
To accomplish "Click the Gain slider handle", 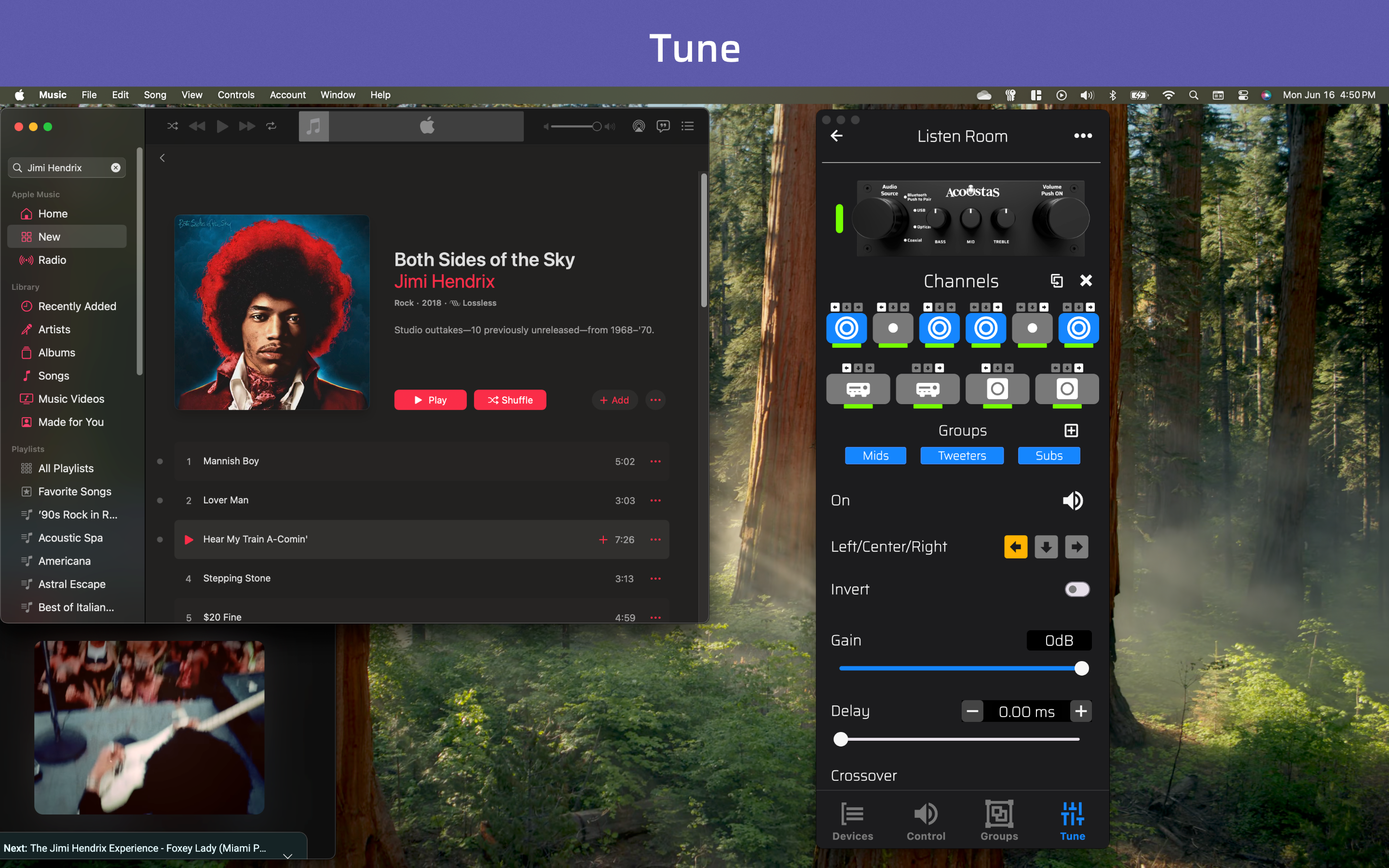I will point(1081,669).
